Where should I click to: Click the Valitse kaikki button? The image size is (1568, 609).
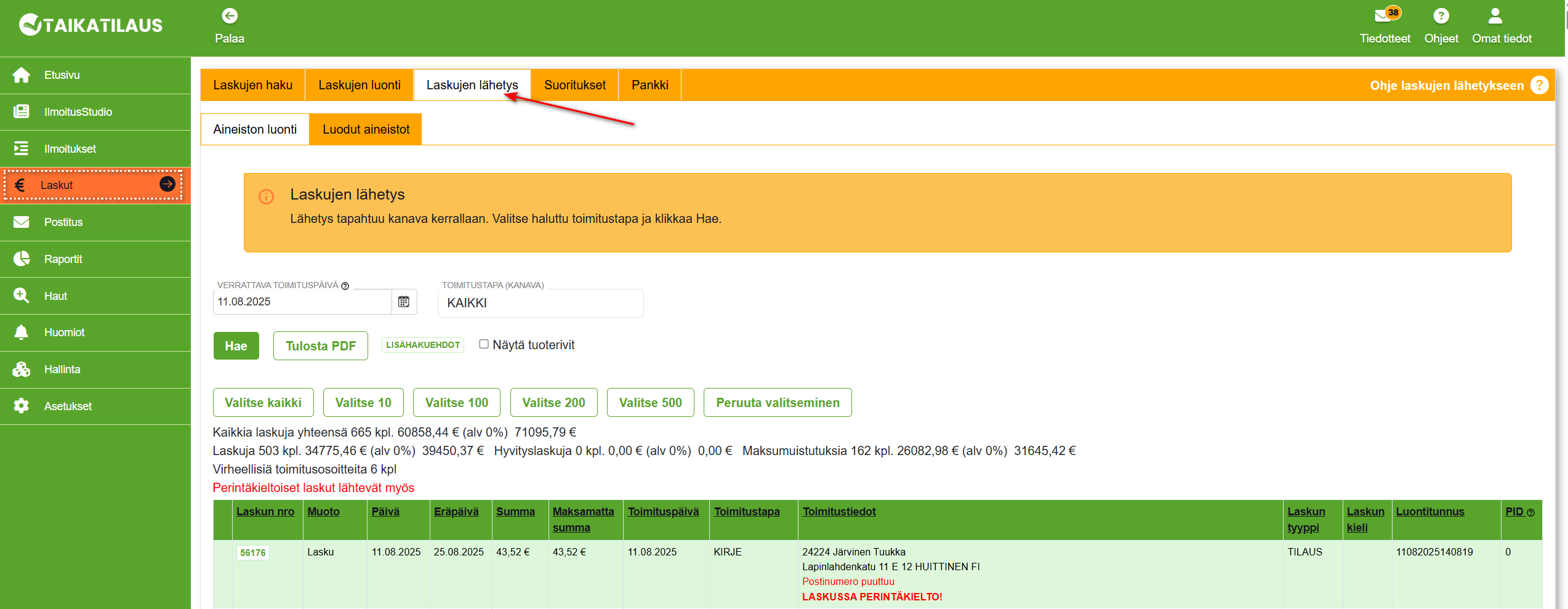263,403
